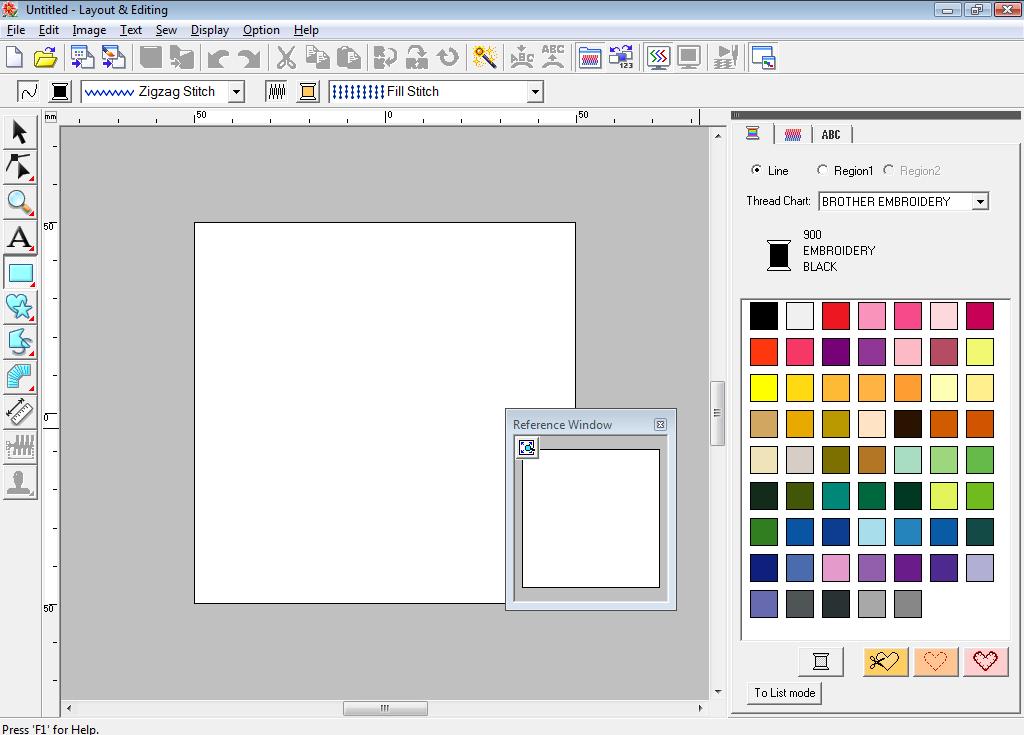Click the undo arrow icon
Screen dimensions: 1024x735
tap(217, 57)
